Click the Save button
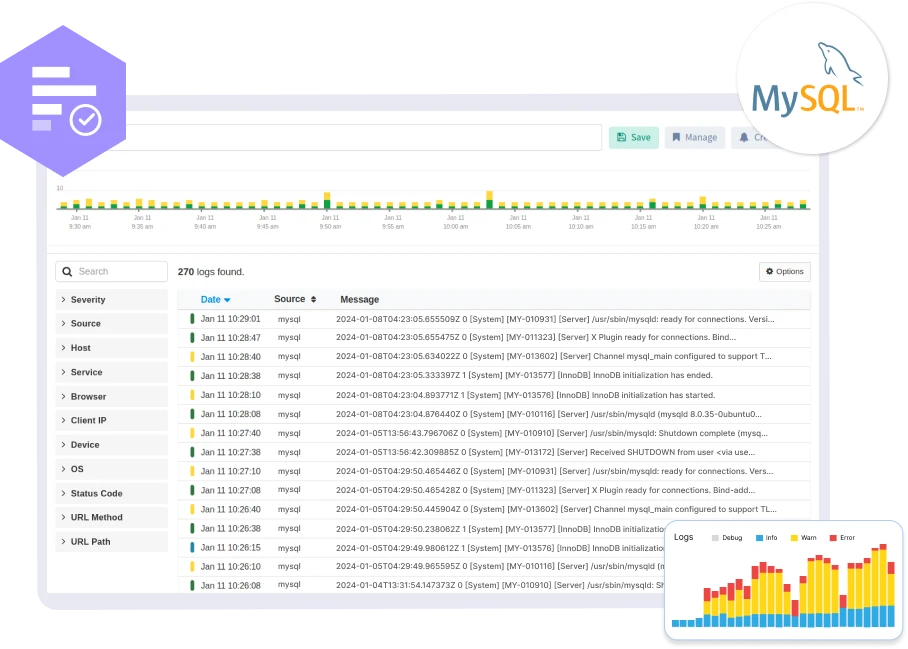 pos(634,137)
